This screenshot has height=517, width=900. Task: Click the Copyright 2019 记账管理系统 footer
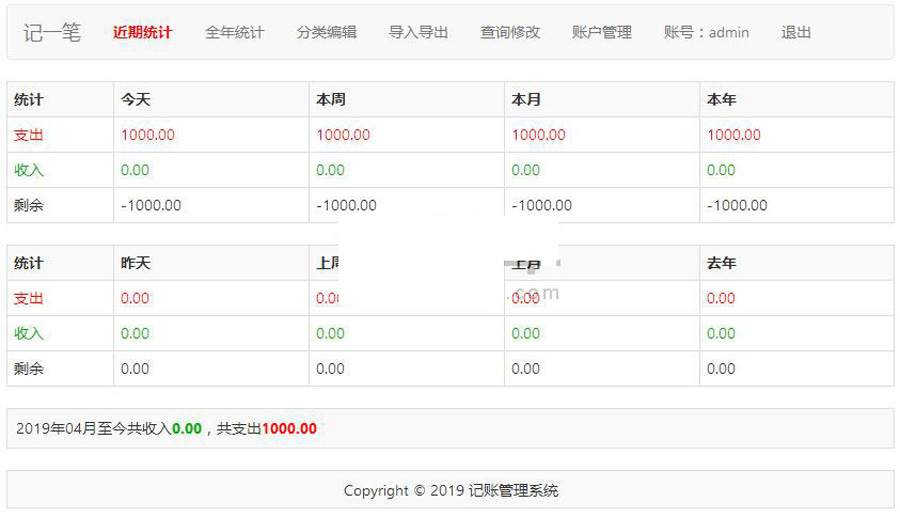click(x=450, y=490)
